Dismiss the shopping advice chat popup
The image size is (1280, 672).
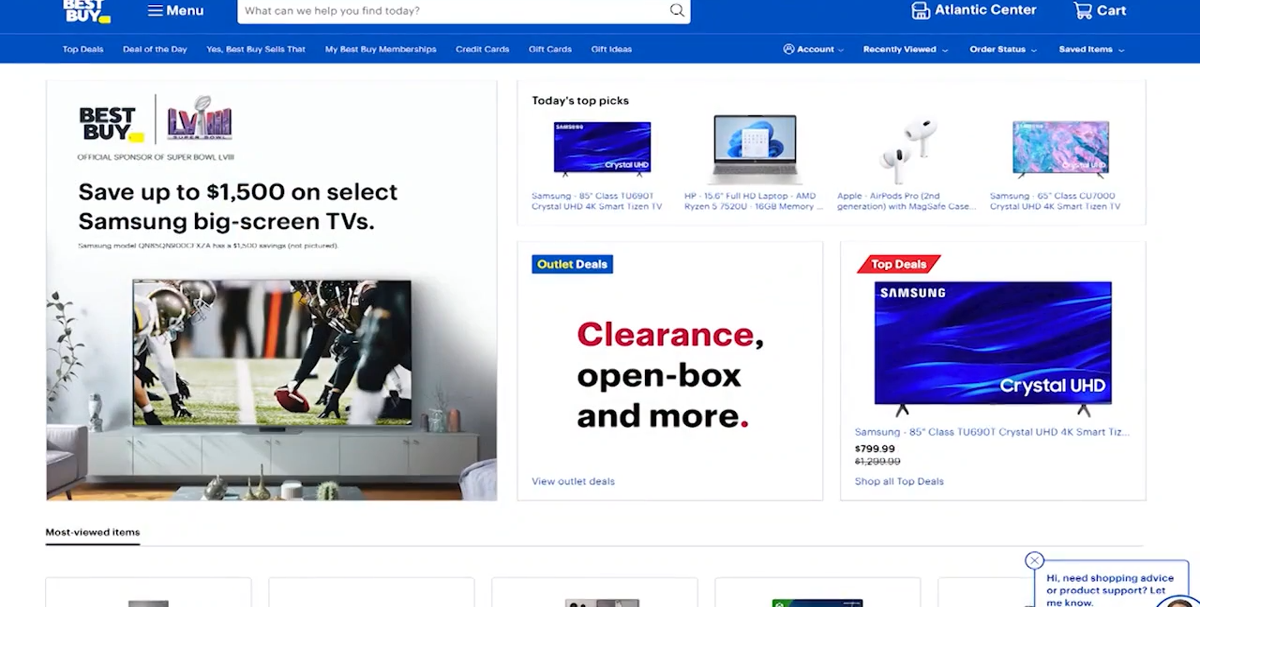click(1034, 560)
